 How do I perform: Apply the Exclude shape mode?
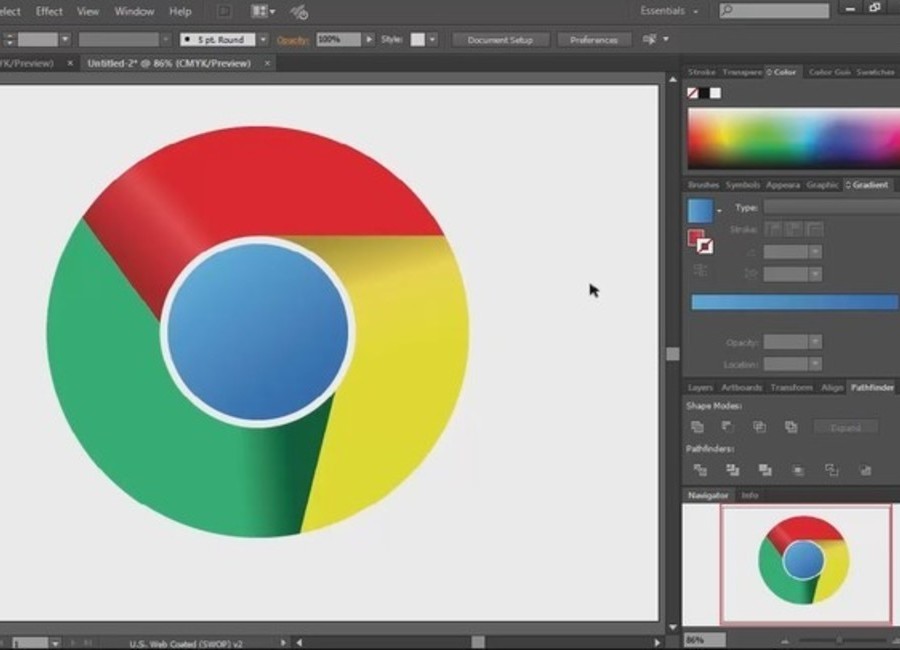(x=791, y=427)
